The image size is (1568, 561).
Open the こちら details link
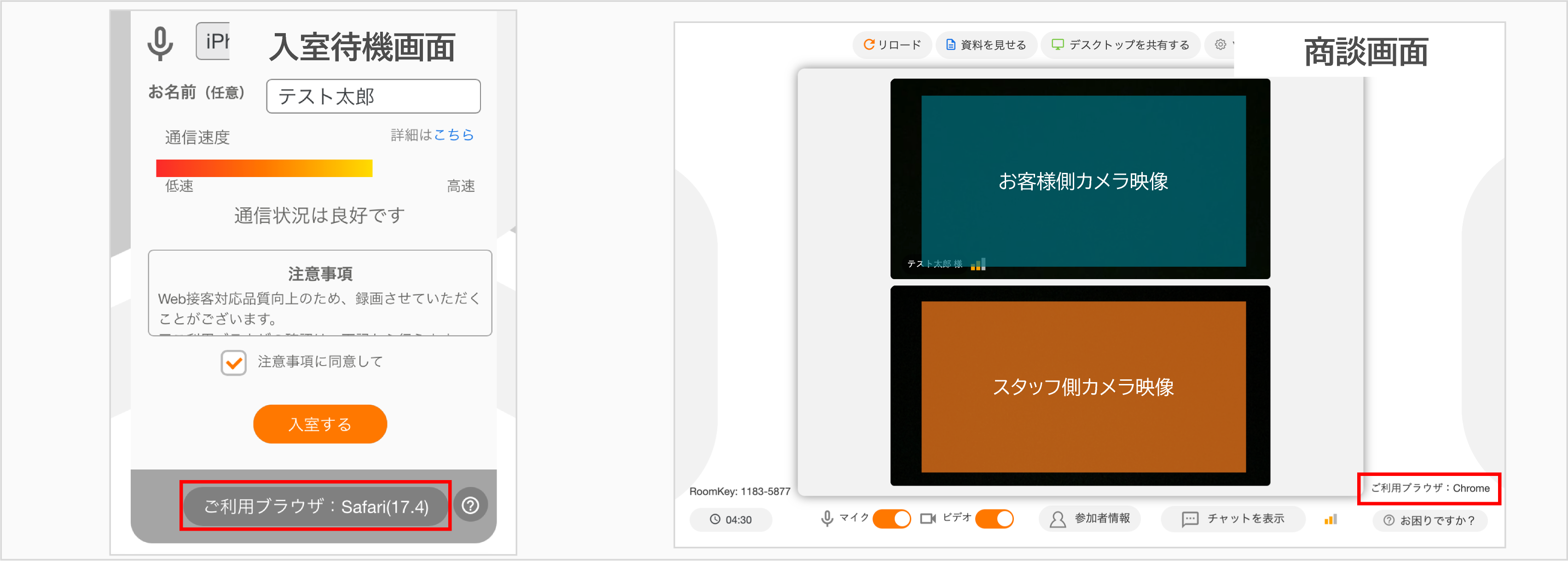point(454,134)
